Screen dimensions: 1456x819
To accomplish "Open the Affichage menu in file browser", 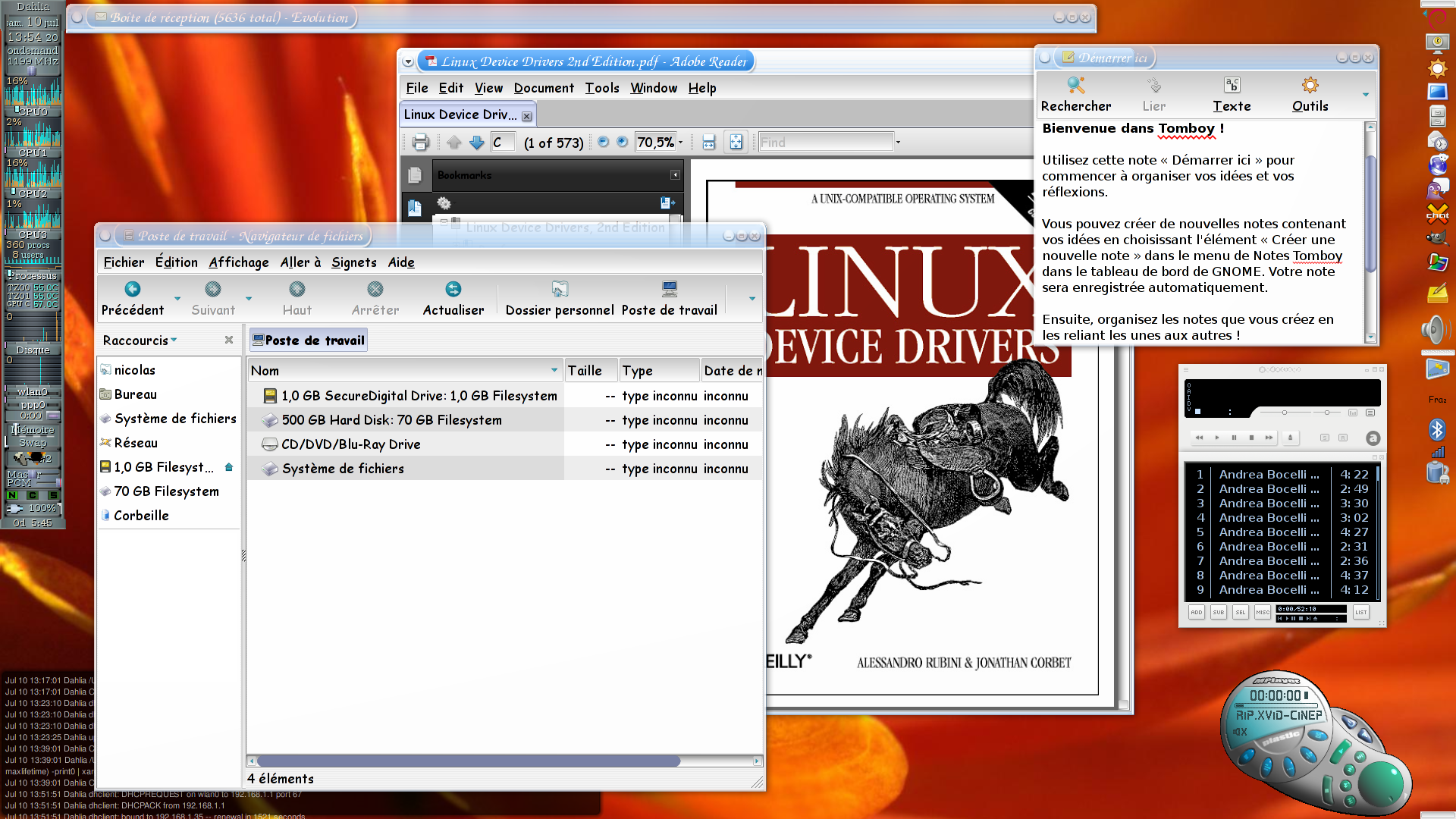I will pyautogui.click(x=239, y=262).
